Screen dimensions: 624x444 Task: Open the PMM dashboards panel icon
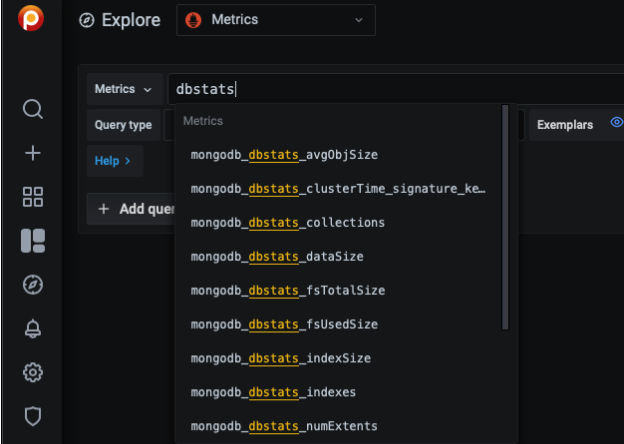(32, 241)
